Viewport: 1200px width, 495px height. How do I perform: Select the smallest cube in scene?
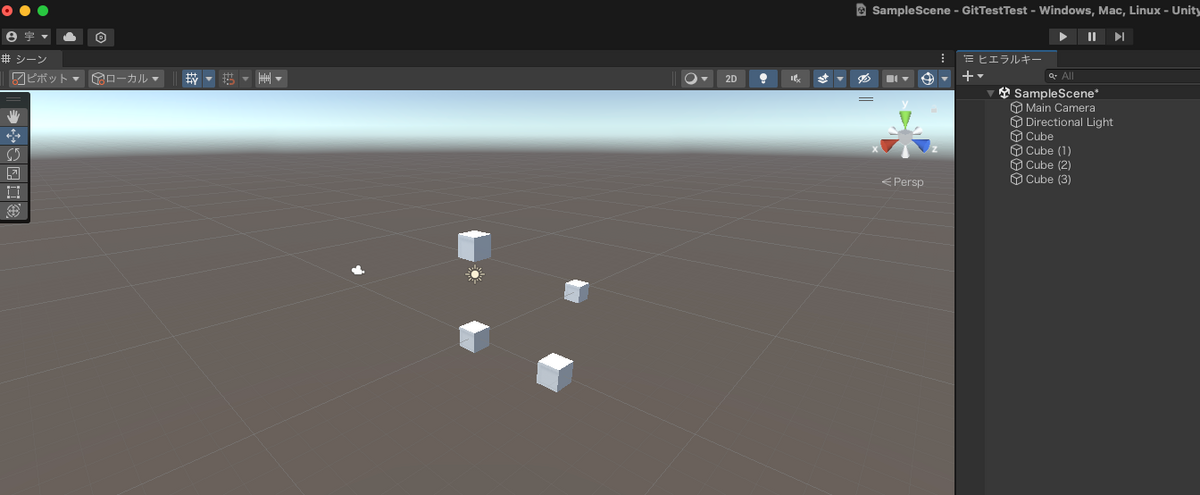[x=576, y=291]
